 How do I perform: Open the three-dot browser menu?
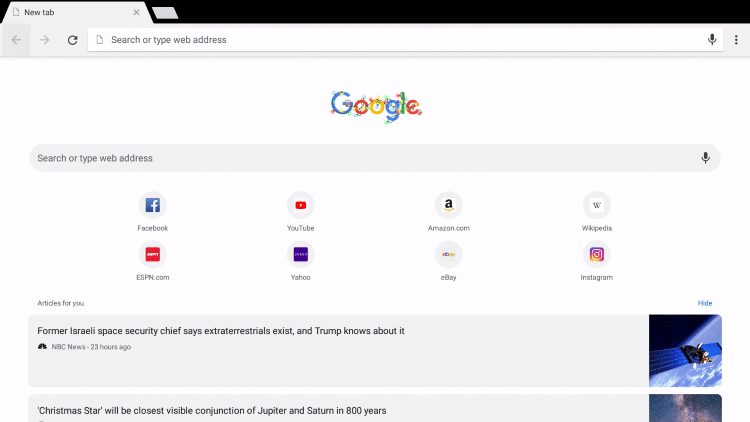pyautogui.click(x=736, y=40)
